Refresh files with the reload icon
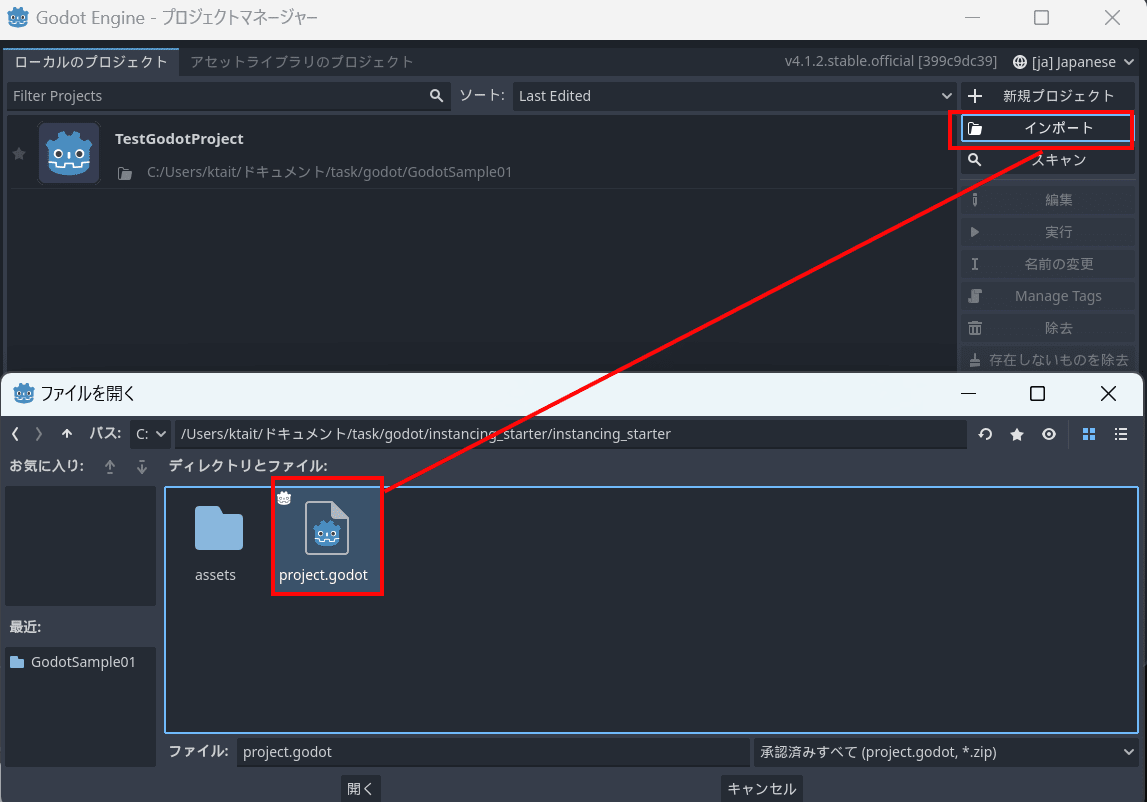 pos(985,435)
